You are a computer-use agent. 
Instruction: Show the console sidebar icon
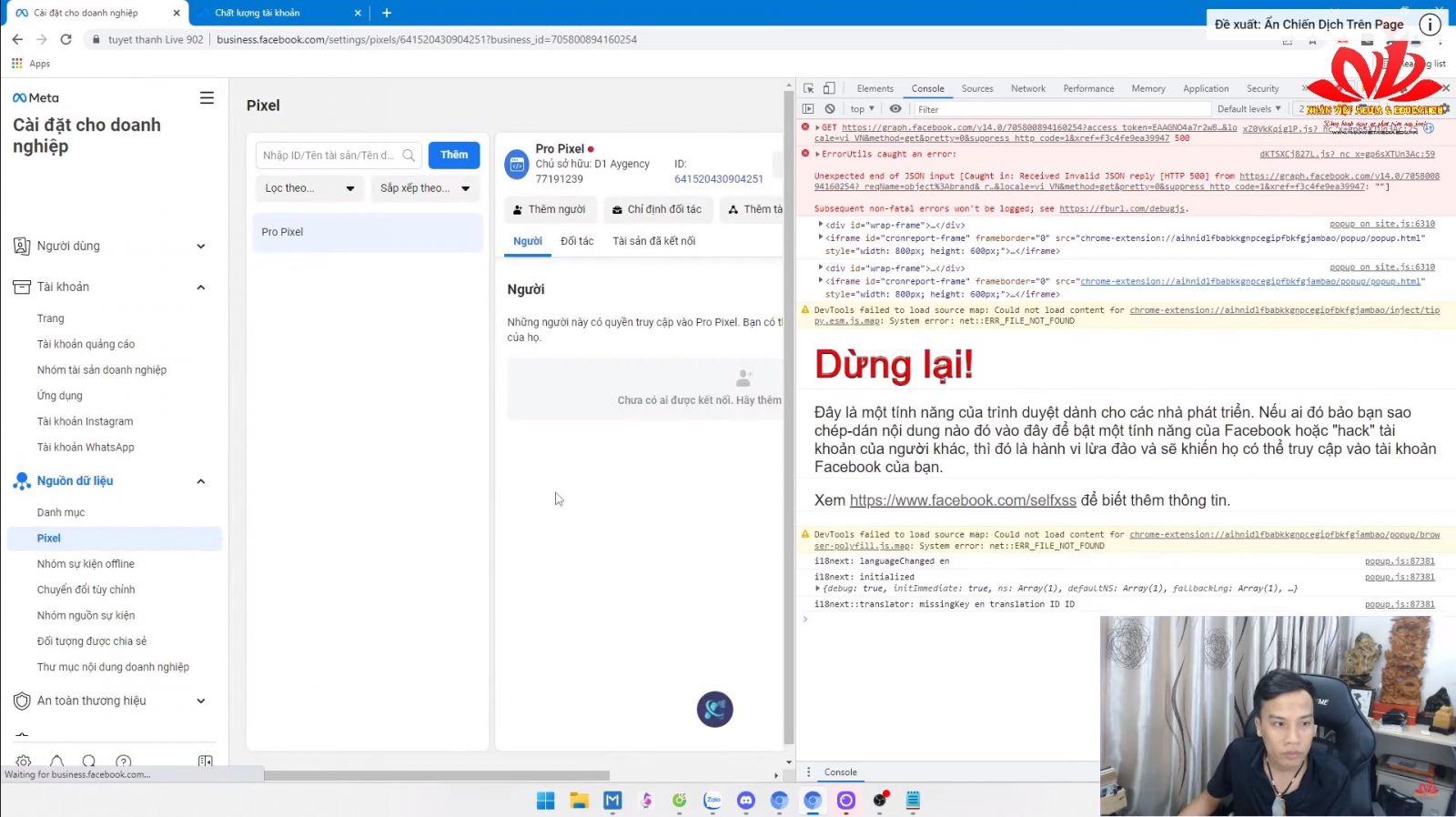pos(808,108)
